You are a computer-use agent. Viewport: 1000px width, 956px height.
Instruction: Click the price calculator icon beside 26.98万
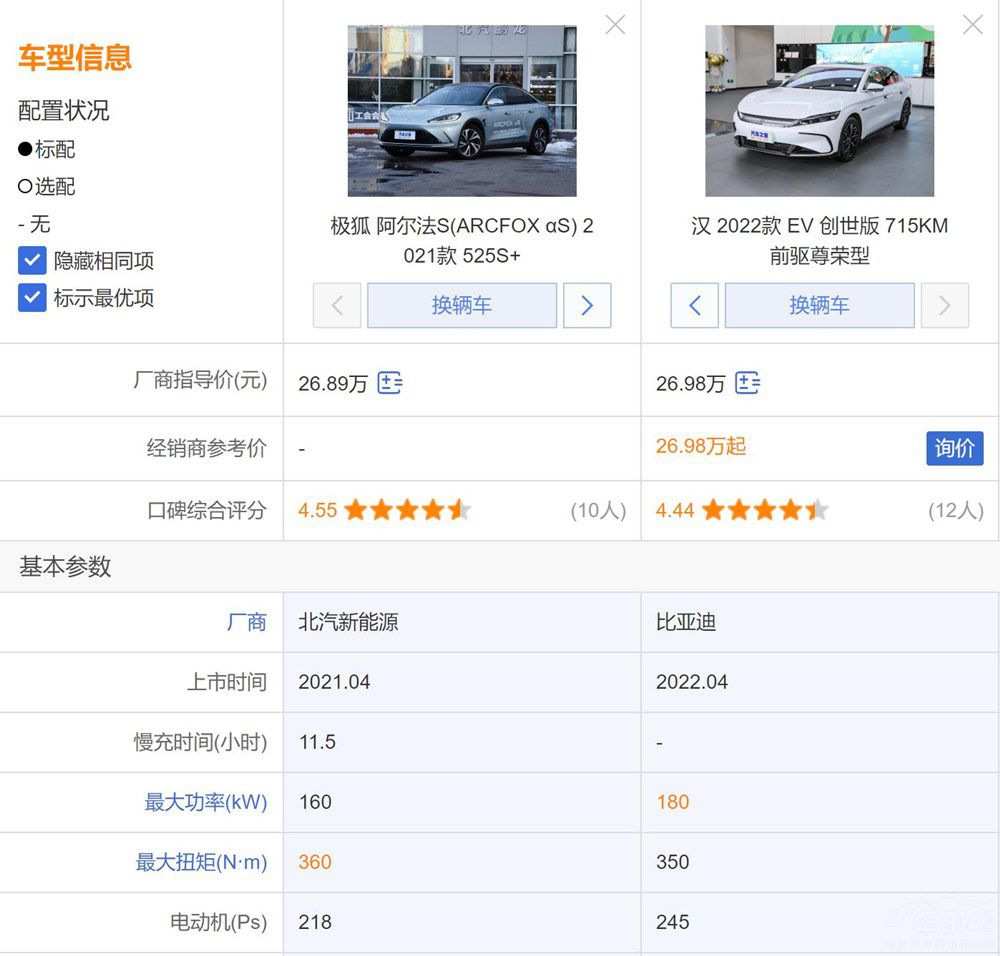coord(748,382)
